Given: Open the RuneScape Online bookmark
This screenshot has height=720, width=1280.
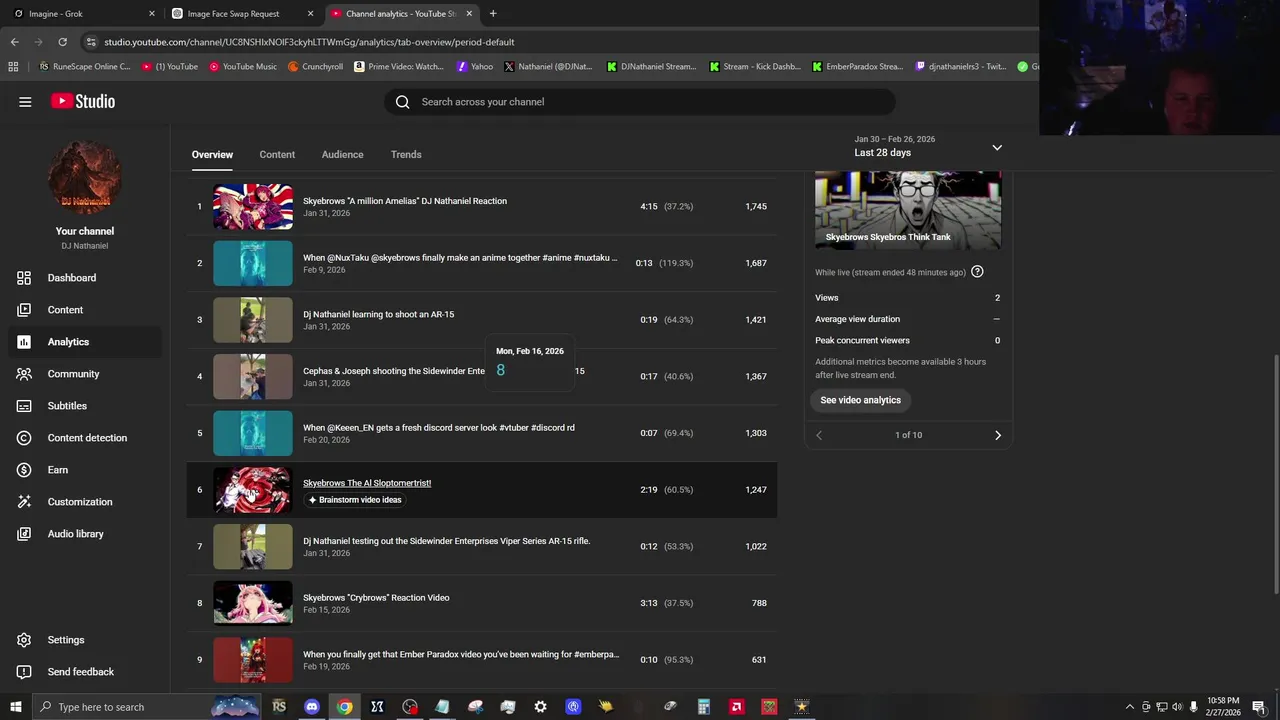Looking at the screenshot, I should click(x=84, y=67).
